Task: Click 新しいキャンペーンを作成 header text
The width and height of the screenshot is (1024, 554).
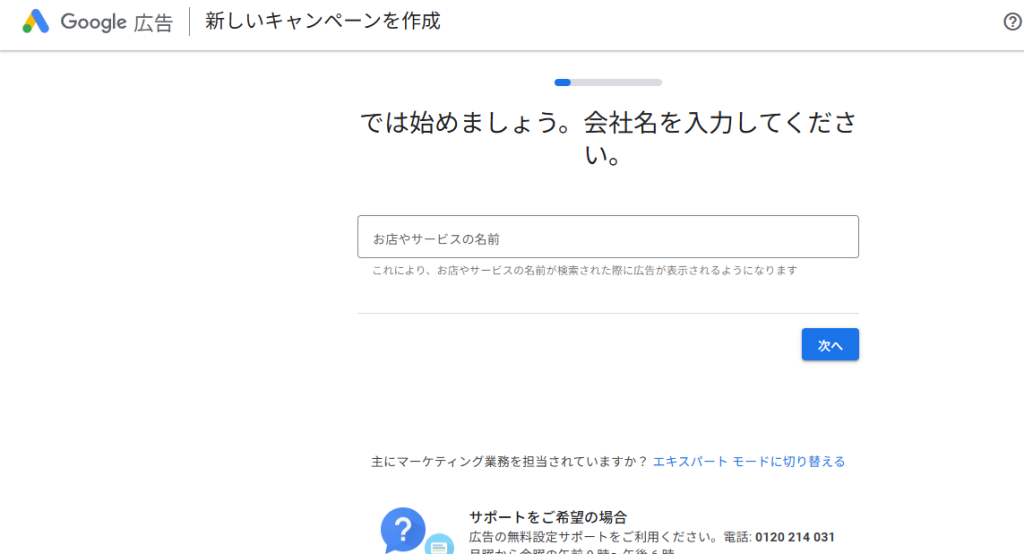Action: [323, 21]
